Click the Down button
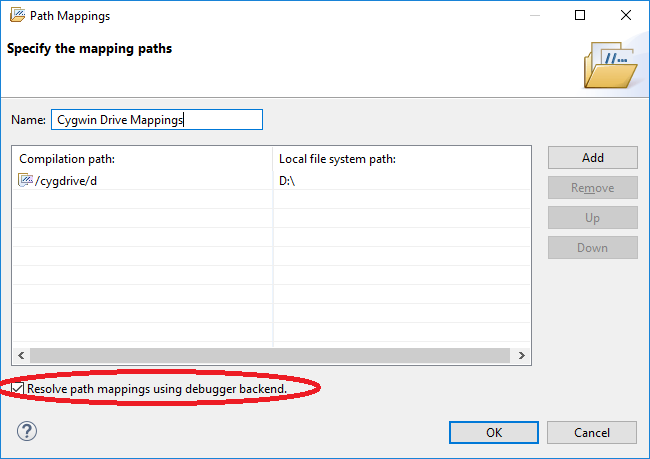 593,248
